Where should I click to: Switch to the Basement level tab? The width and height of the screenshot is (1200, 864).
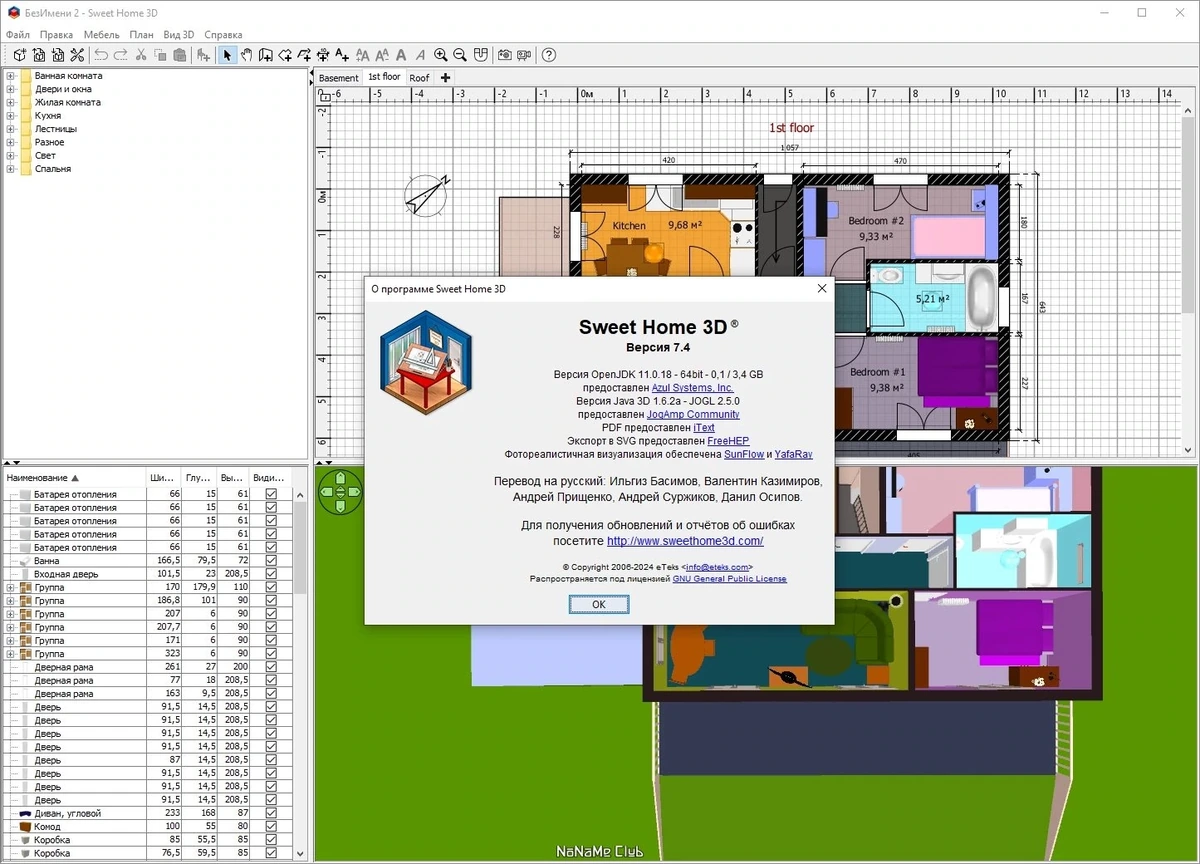click(339, 78)
